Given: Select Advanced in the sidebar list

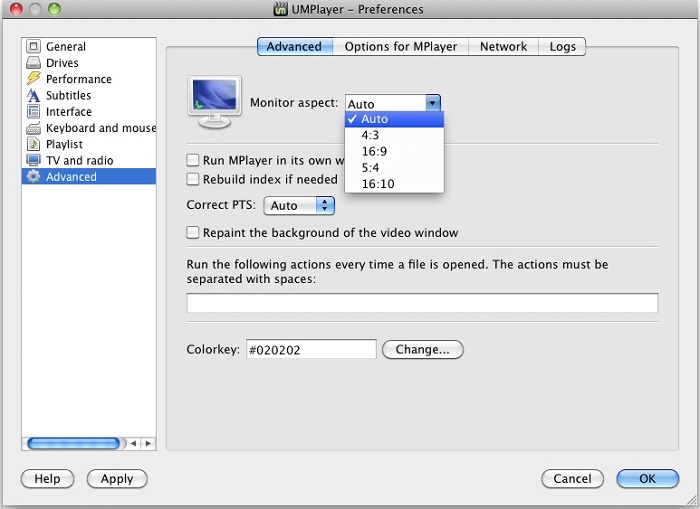Looking at the screenshot, I should pos(89,176).
